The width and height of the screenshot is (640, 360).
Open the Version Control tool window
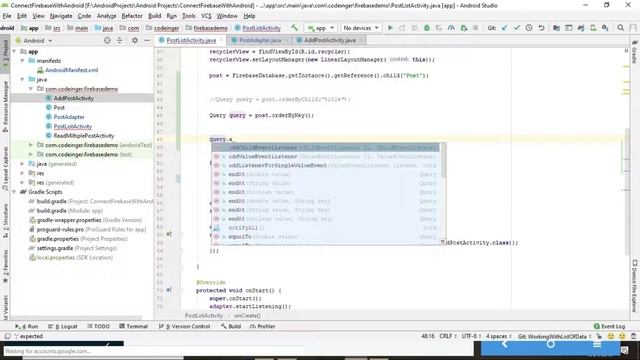coord(184,327)
